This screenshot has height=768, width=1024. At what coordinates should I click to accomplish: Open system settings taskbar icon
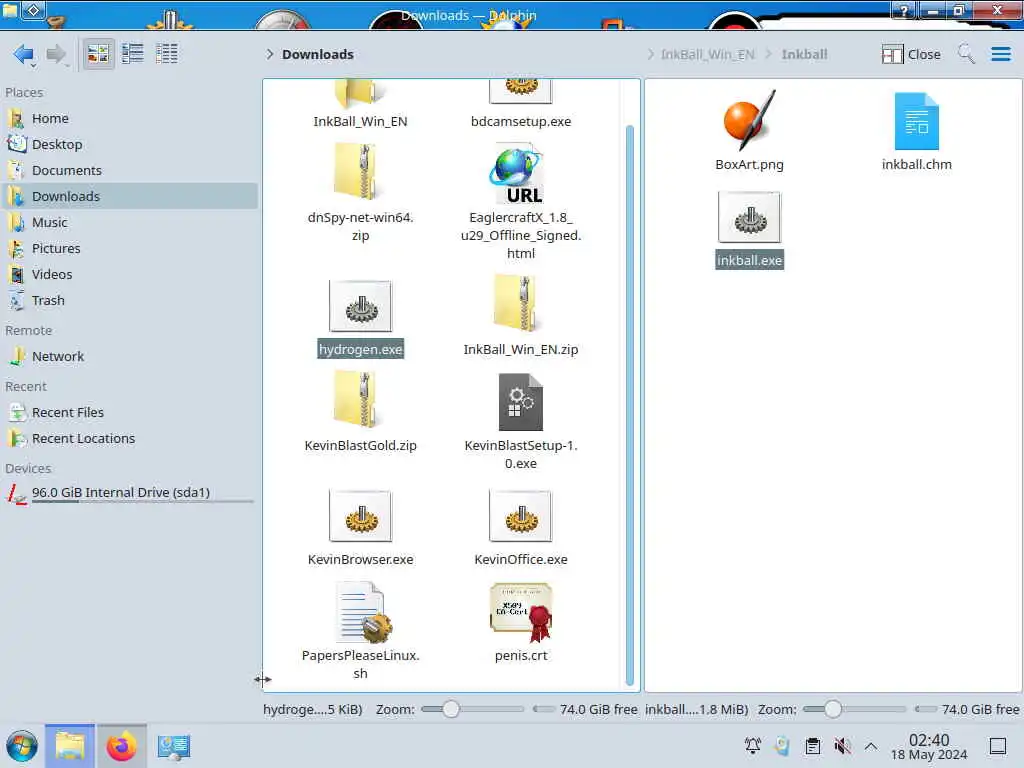coord(173,746)
